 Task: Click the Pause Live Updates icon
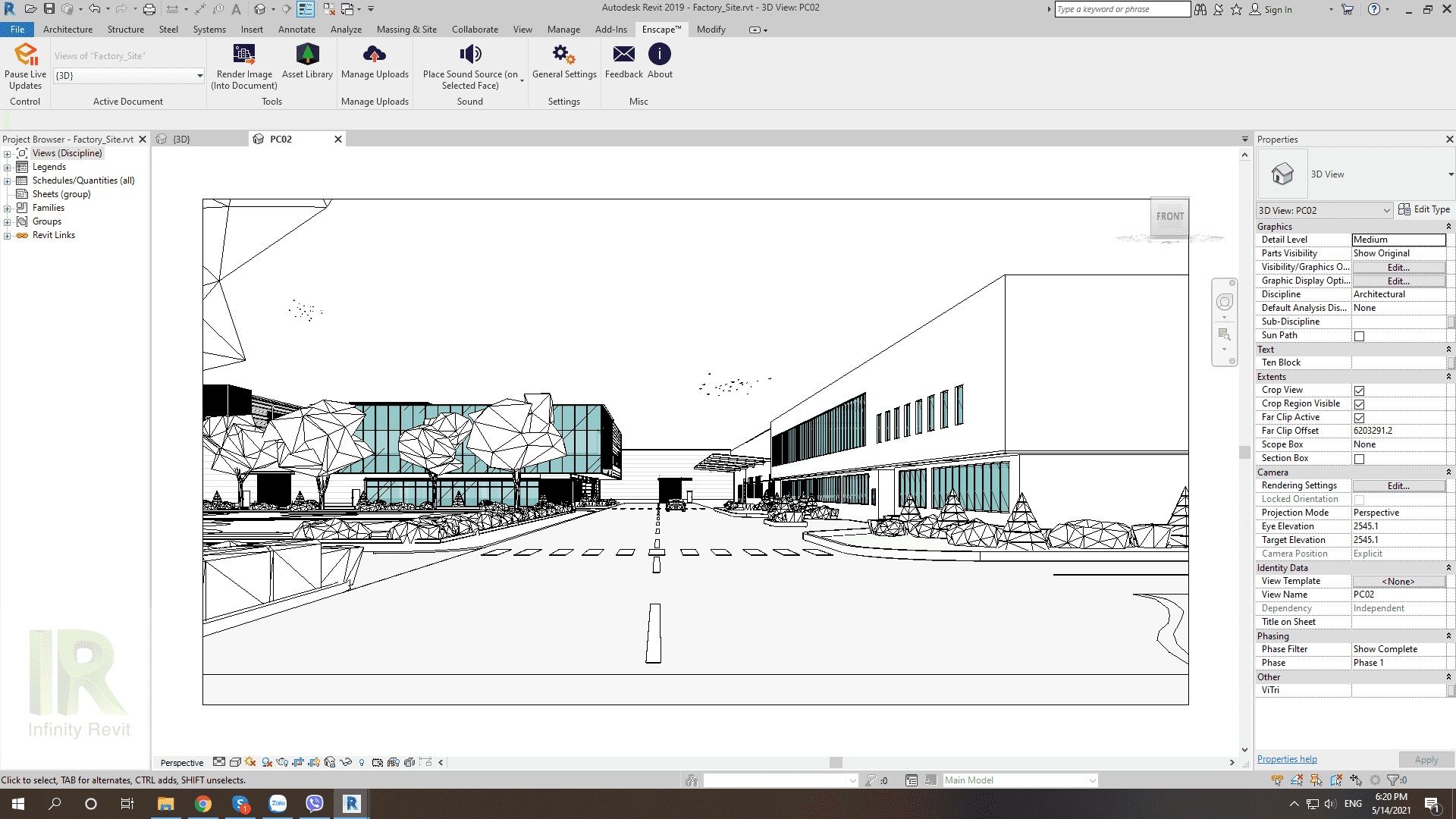[26, 55]
